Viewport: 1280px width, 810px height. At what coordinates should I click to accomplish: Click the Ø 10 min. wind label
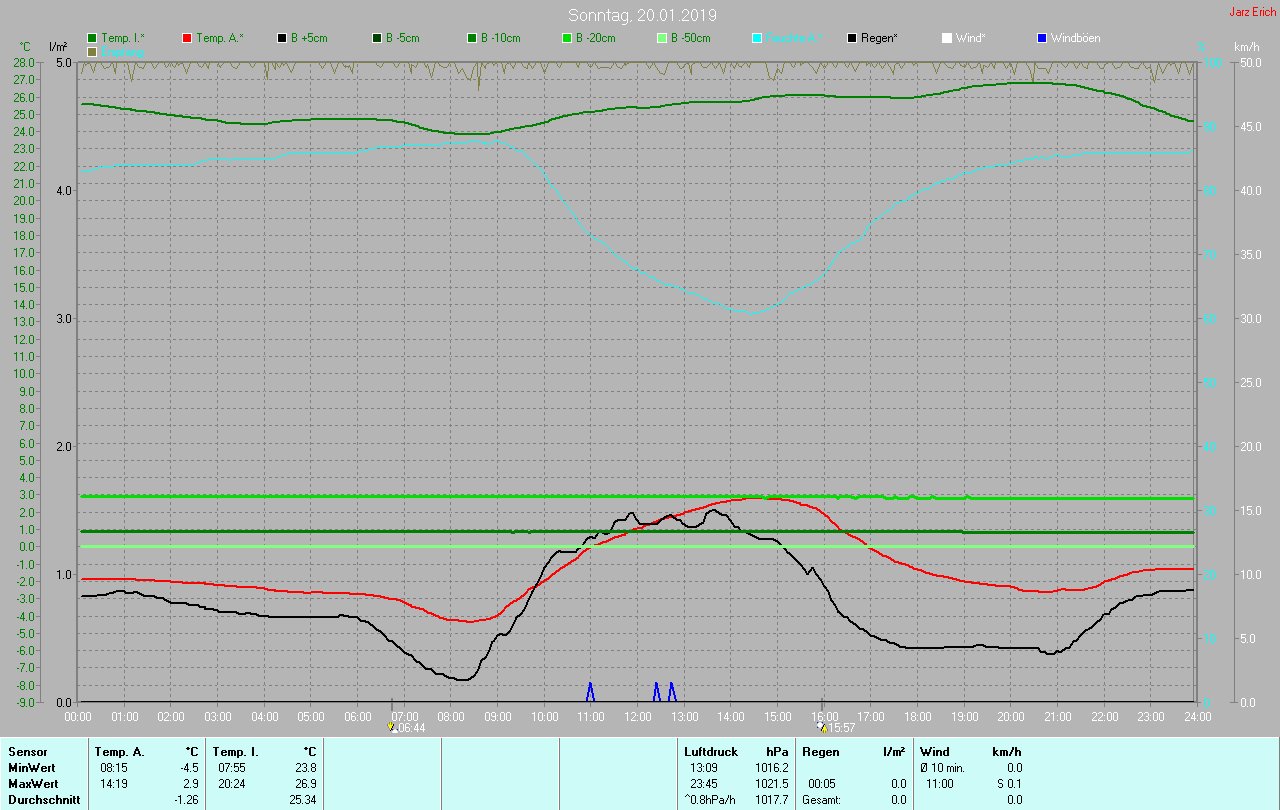(943, 768)
